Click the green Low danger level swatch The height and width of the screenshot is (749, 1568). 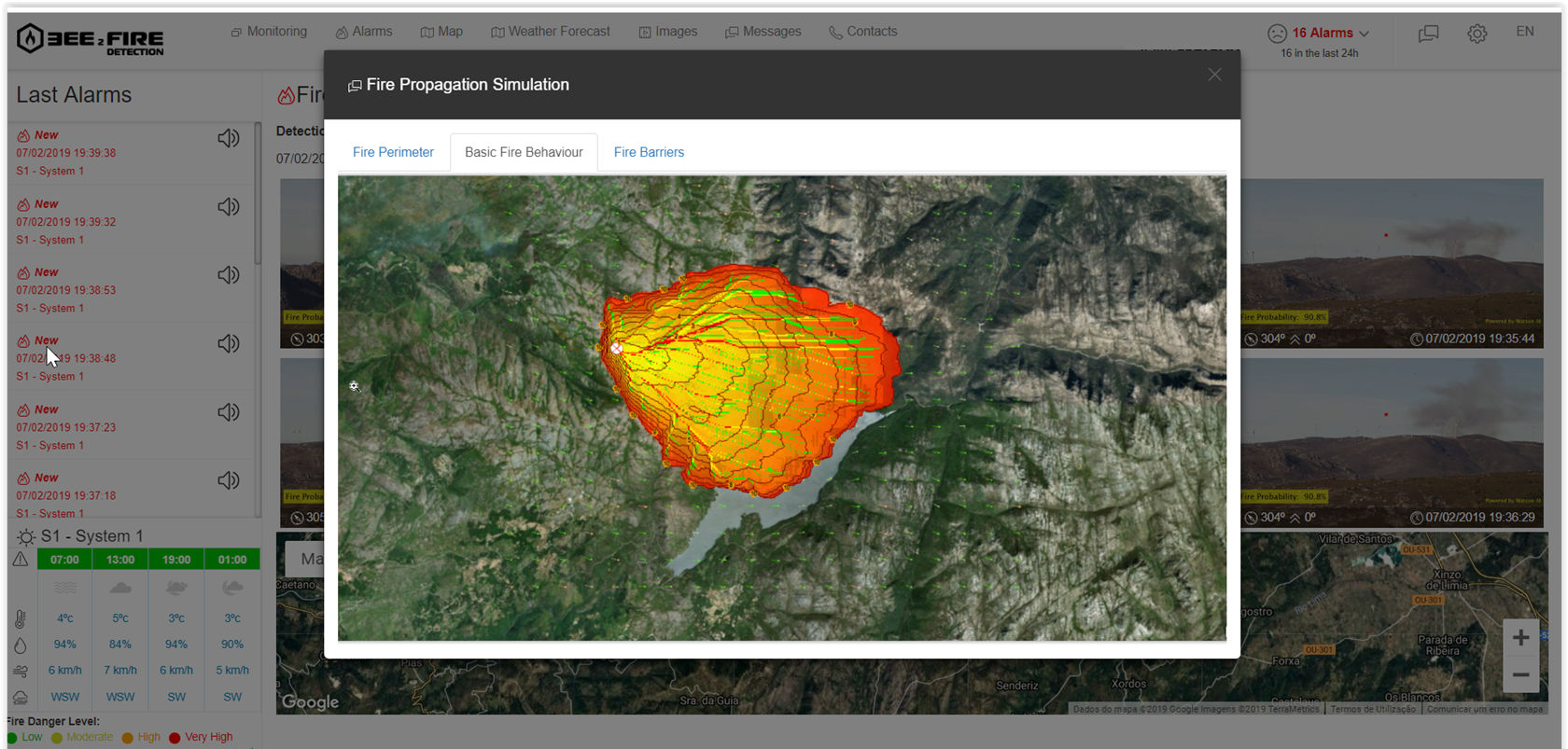click(12, 738)
